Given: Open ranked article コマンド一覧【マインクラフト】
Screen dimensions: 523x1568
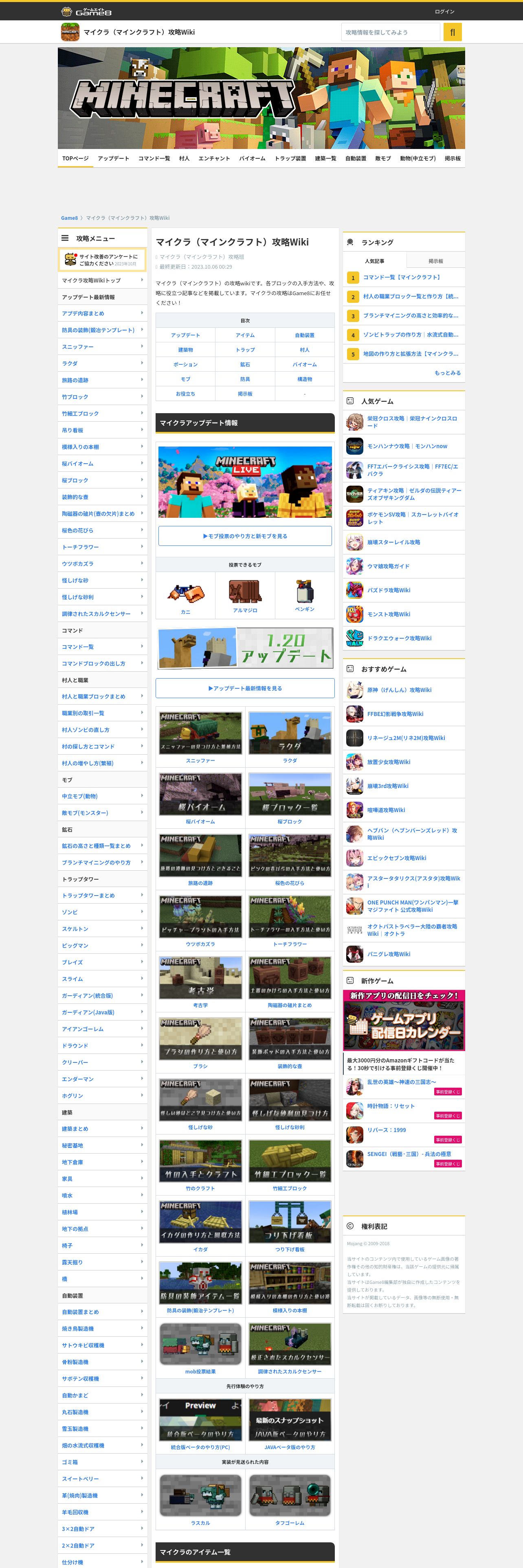Looking at the screenshot, I should (x=402, y=278).
